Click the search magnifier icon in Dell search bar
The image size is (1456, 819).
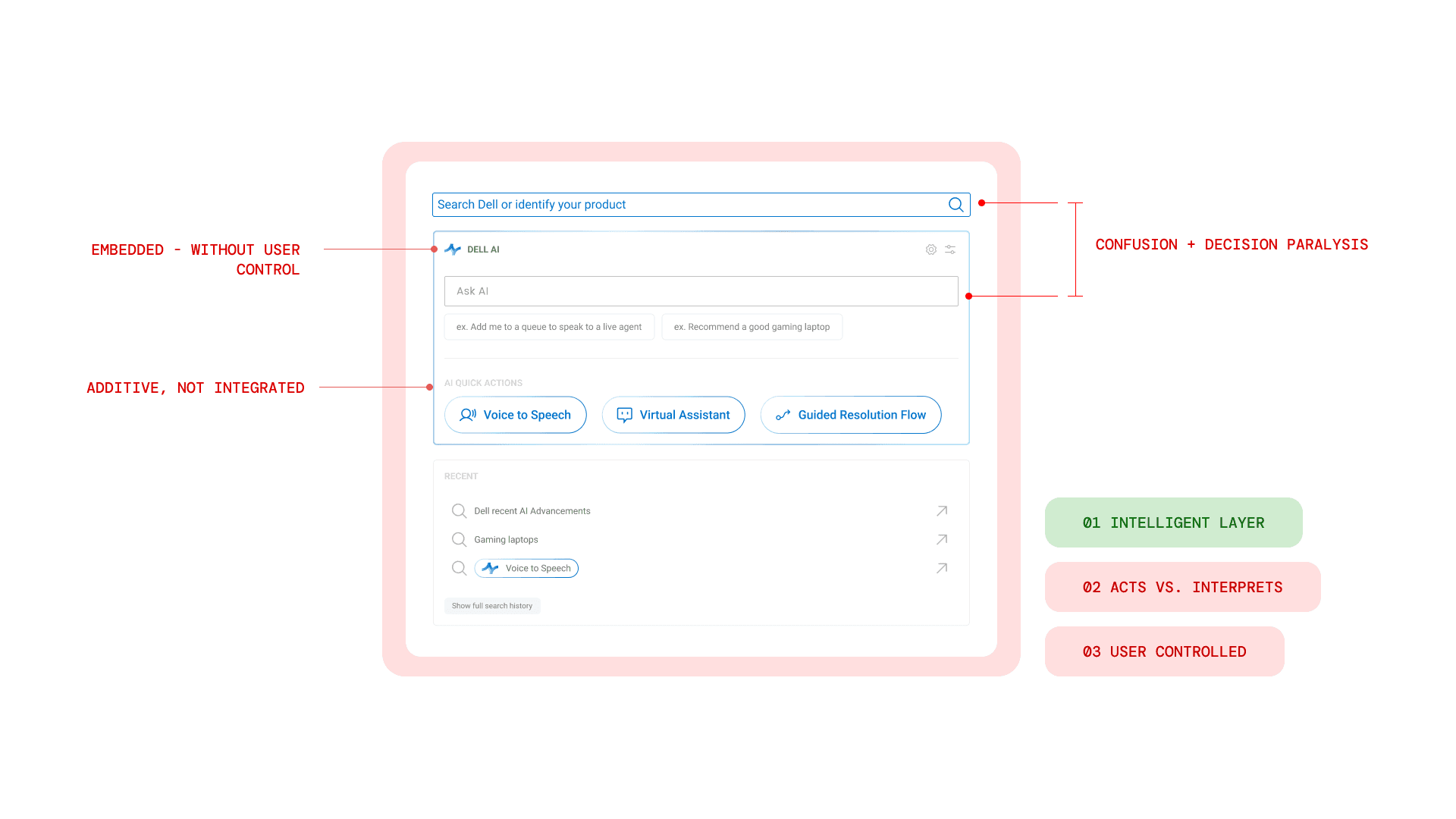955,205
